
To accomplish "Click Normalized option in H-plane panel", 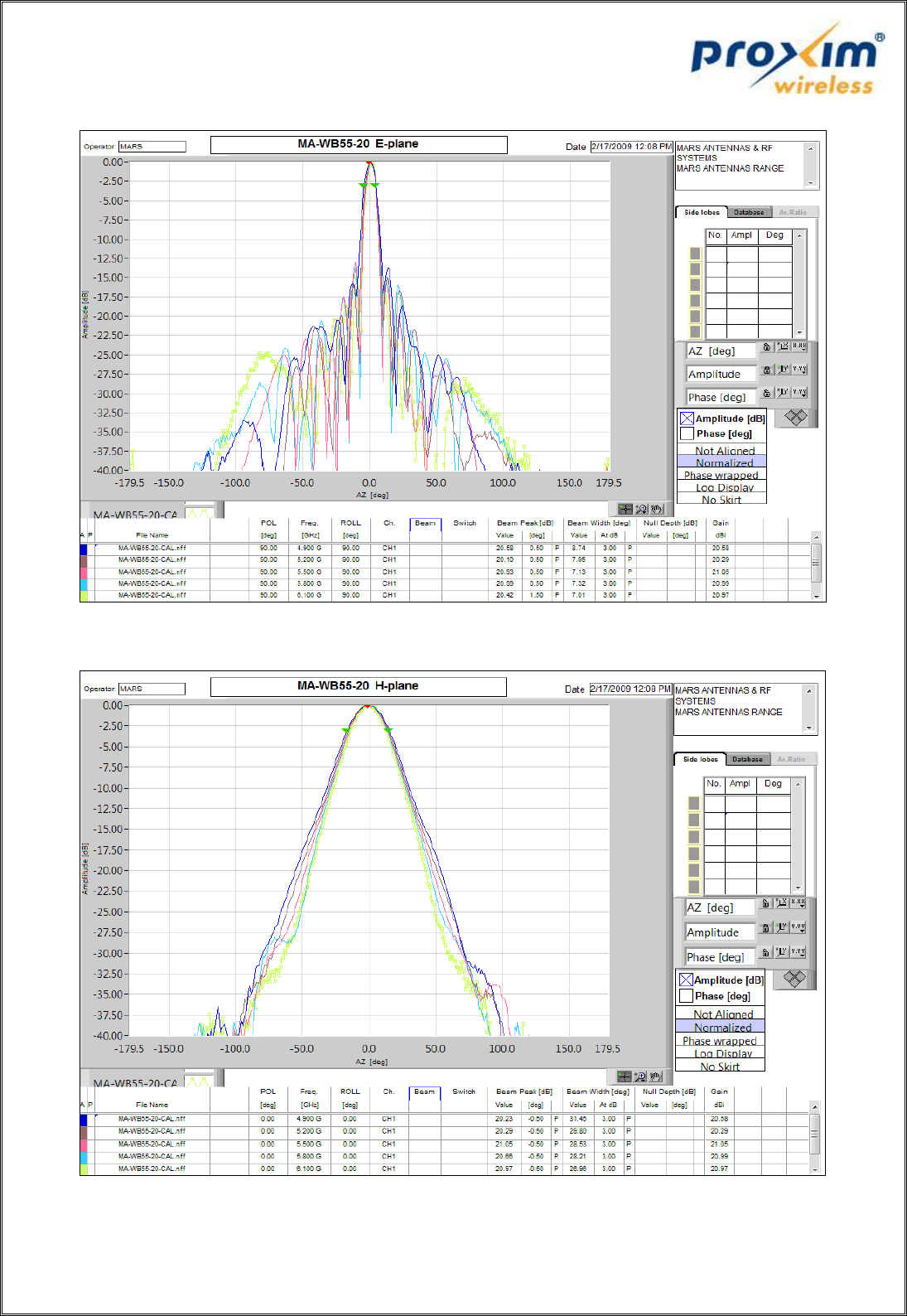I will tap(721, 1027).
